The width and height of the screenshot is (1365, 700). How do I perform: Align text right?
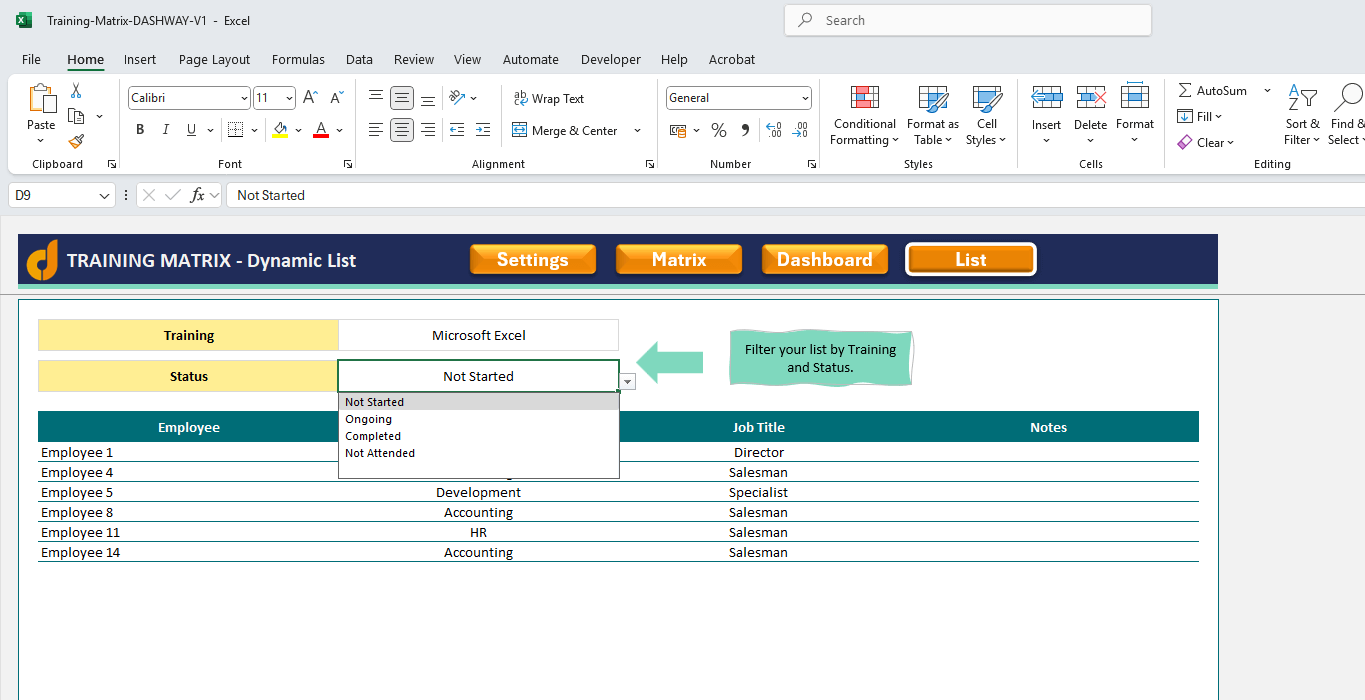click(x=428, y=130)
